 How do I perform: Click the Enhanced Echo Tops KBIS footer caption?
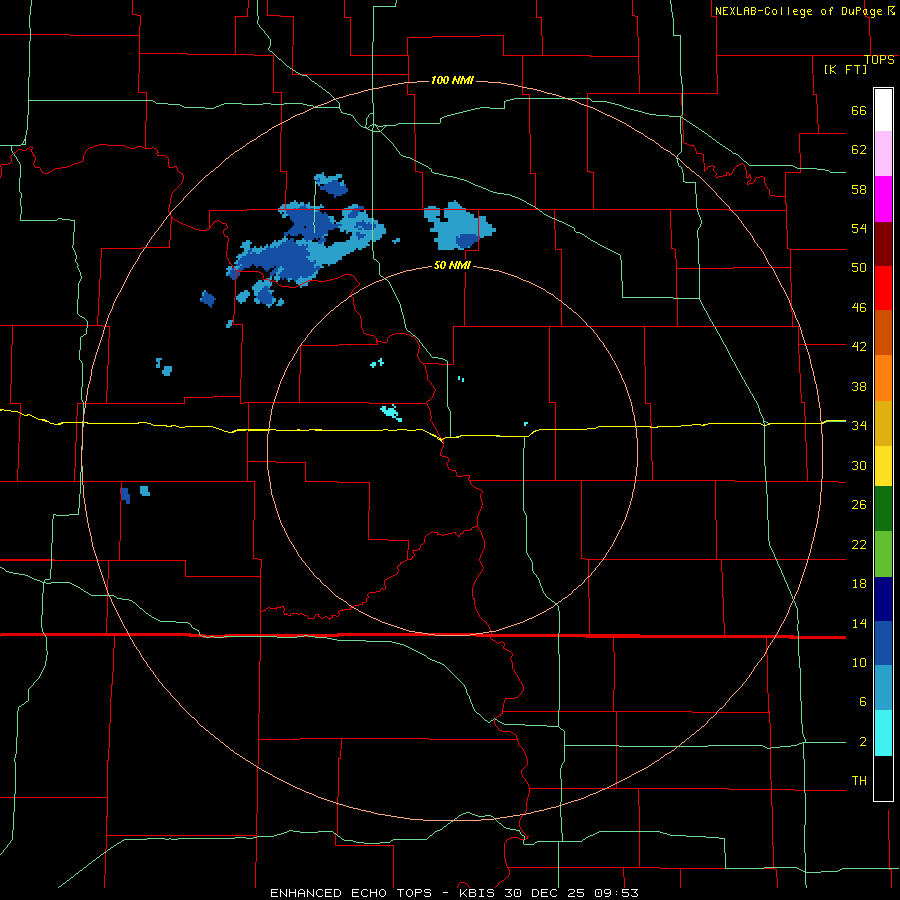(x=454, y=893)
